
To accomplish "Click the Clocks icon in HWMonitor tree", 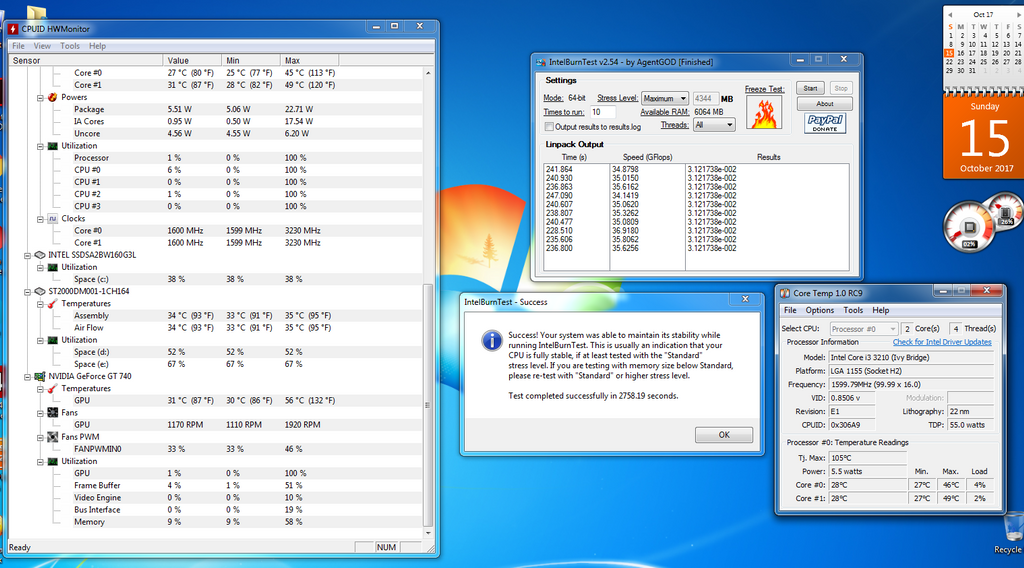I will (x=53, y=219).
